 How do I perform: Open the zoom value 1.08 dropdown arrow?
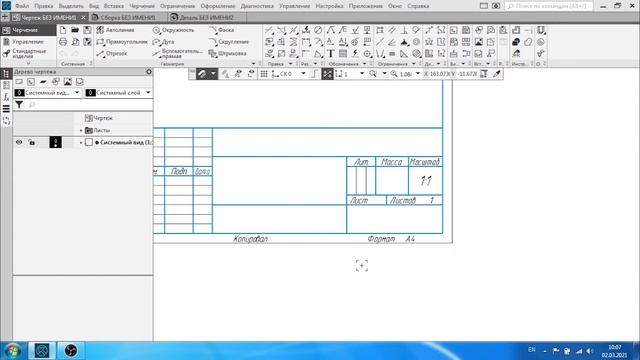(418, 74)
